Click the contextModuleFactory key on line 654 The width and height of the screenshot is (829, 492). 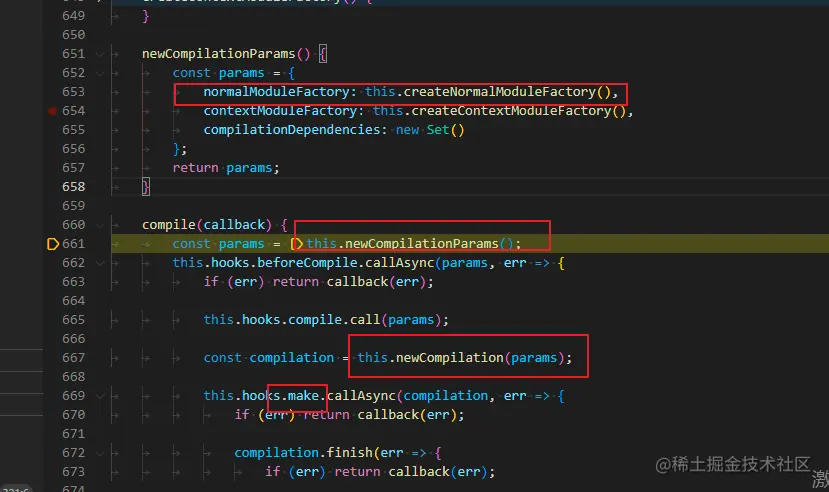click(280, 111)
